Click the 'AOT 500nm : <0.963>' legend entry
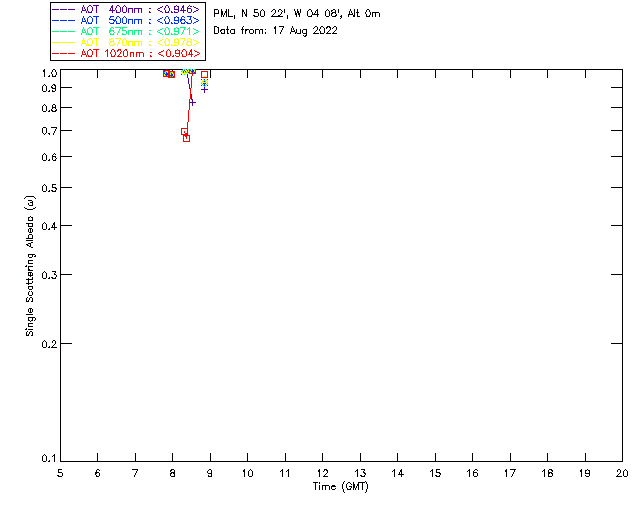640x512 pixels. [x=126, y=20]
